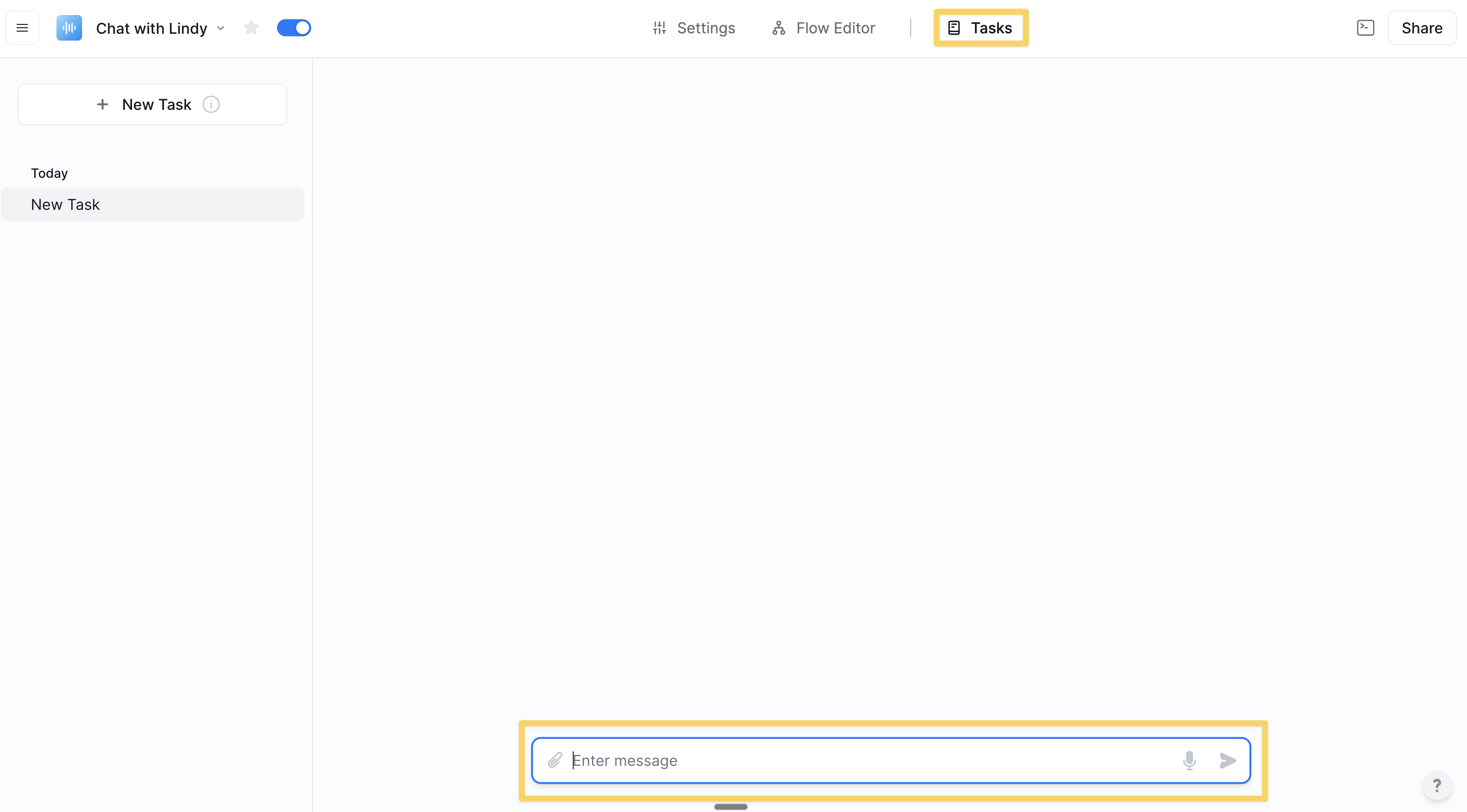Viewport: 1467px width, 812px height.
Task: Click into the Enter message field
Action: pyautogui.click(x=871, y=761)
